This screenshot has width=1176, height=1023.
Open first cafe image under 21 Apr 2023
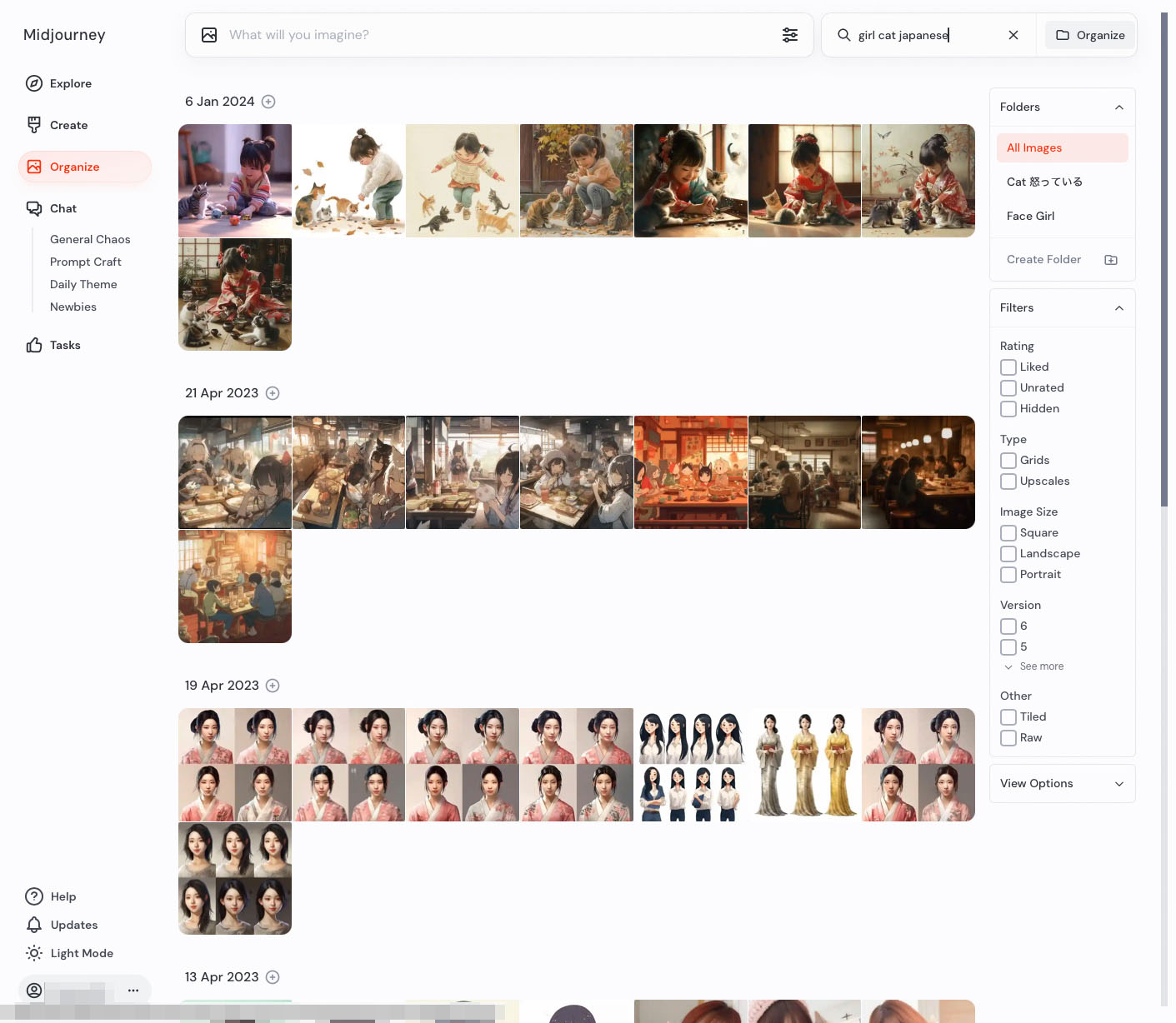[x=235, y=472]
